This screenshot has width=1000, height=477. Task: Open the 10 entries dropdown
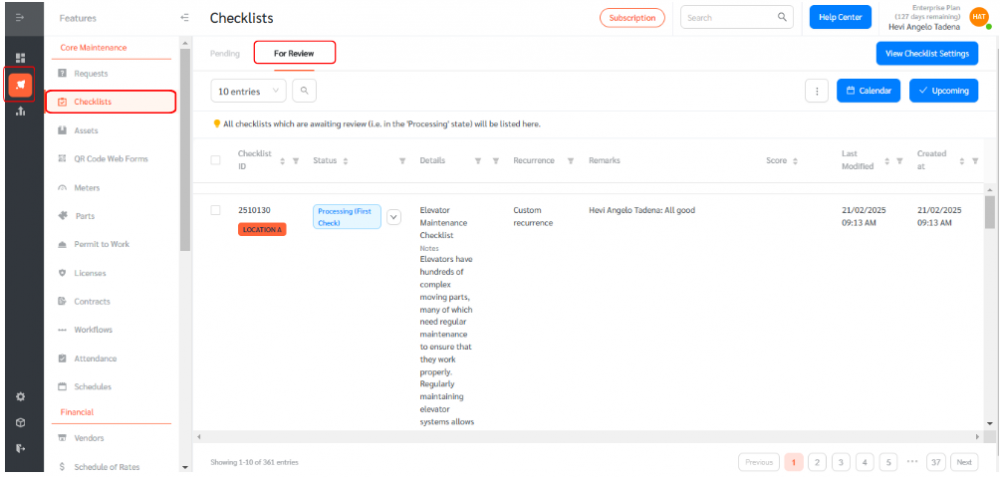click(249, 91)
